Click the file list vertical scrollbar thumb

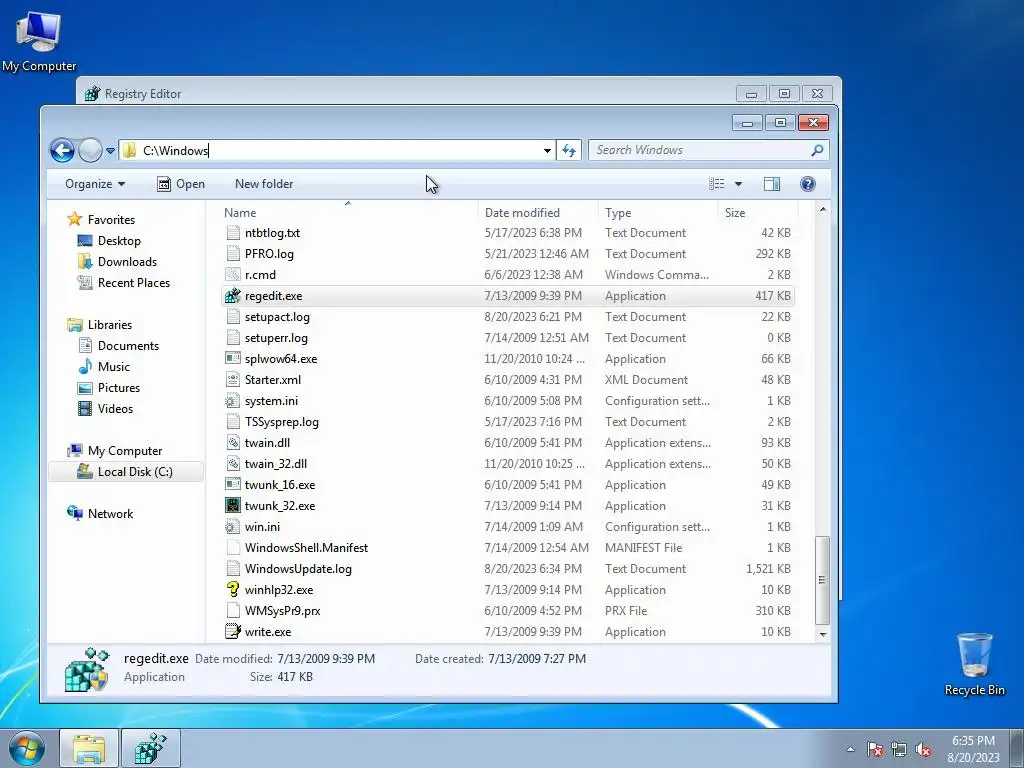click(823, 580)
